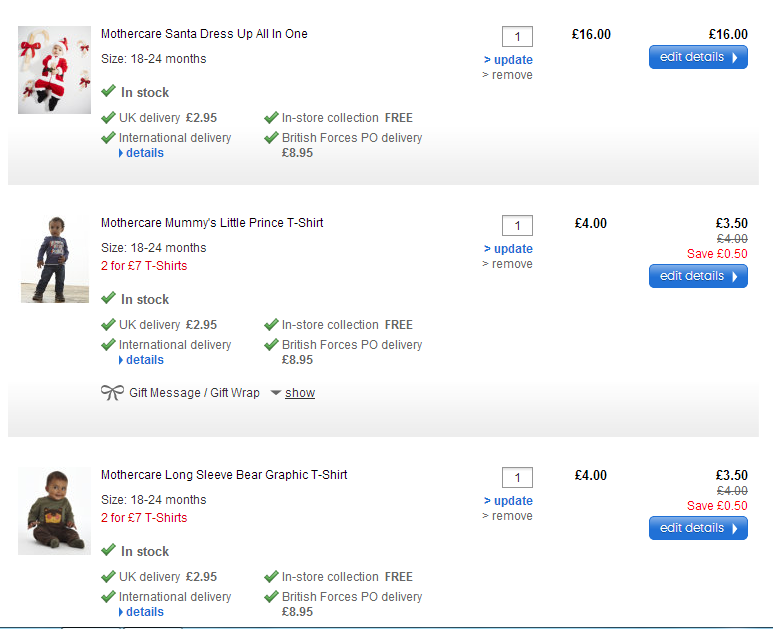Update quantity for Little Prince T-Shirt
The image size is (773, 629).
tap(512, 249)
